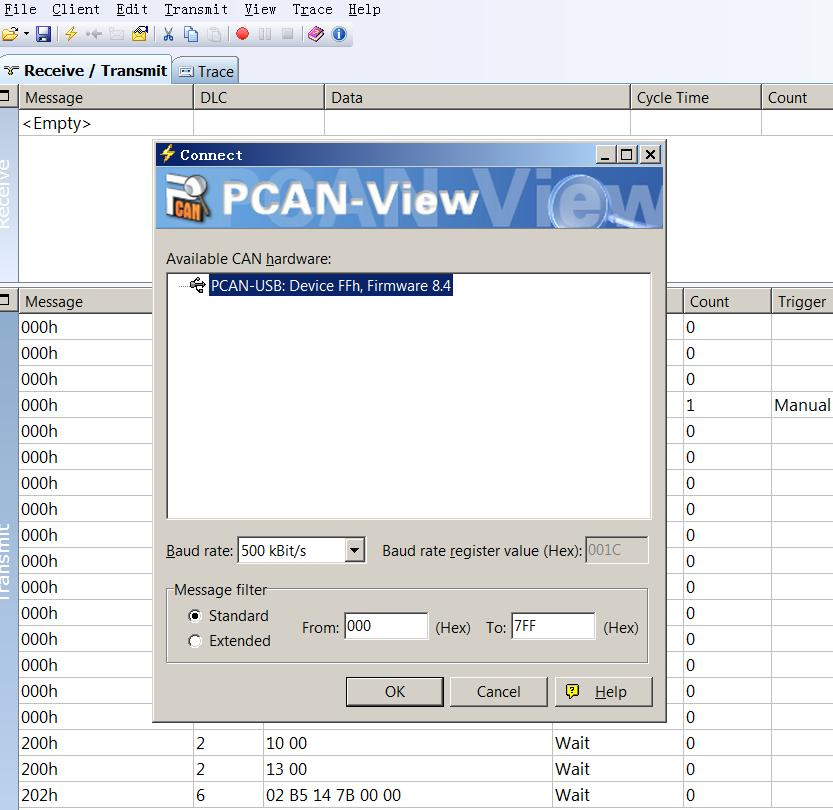Viewport: 833px width, 810px height.
Task: Open the Edit menu
Action: coord(132,10)
